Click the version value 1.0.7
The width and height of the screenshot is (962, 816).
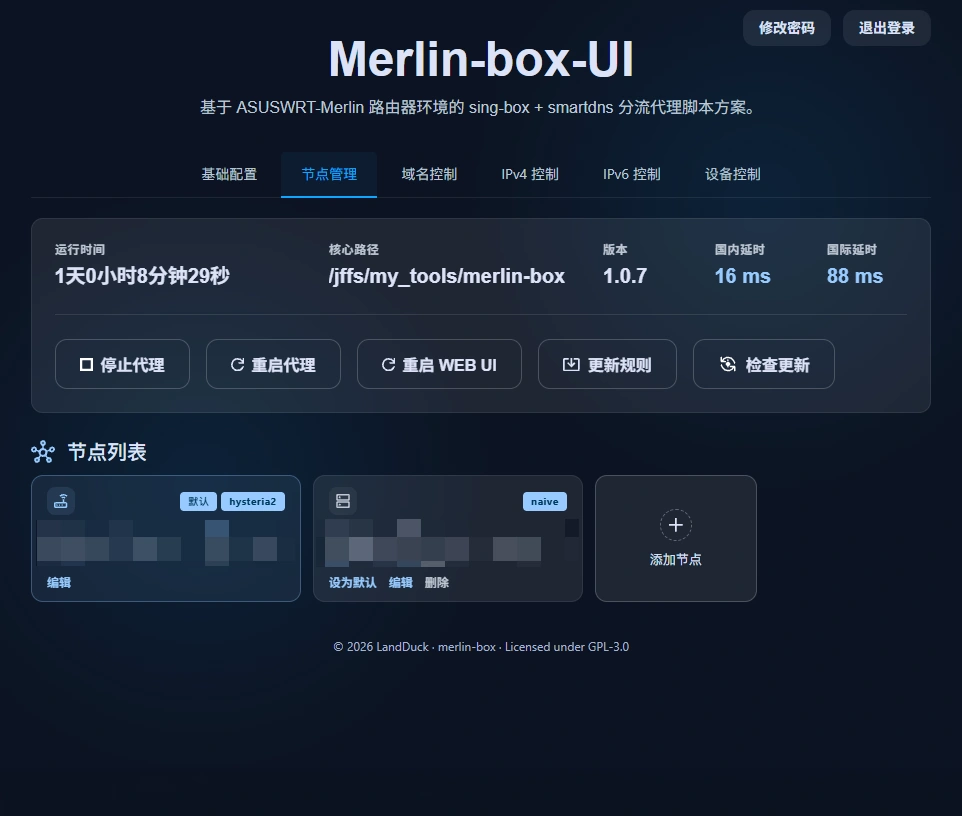pos(625,276)
